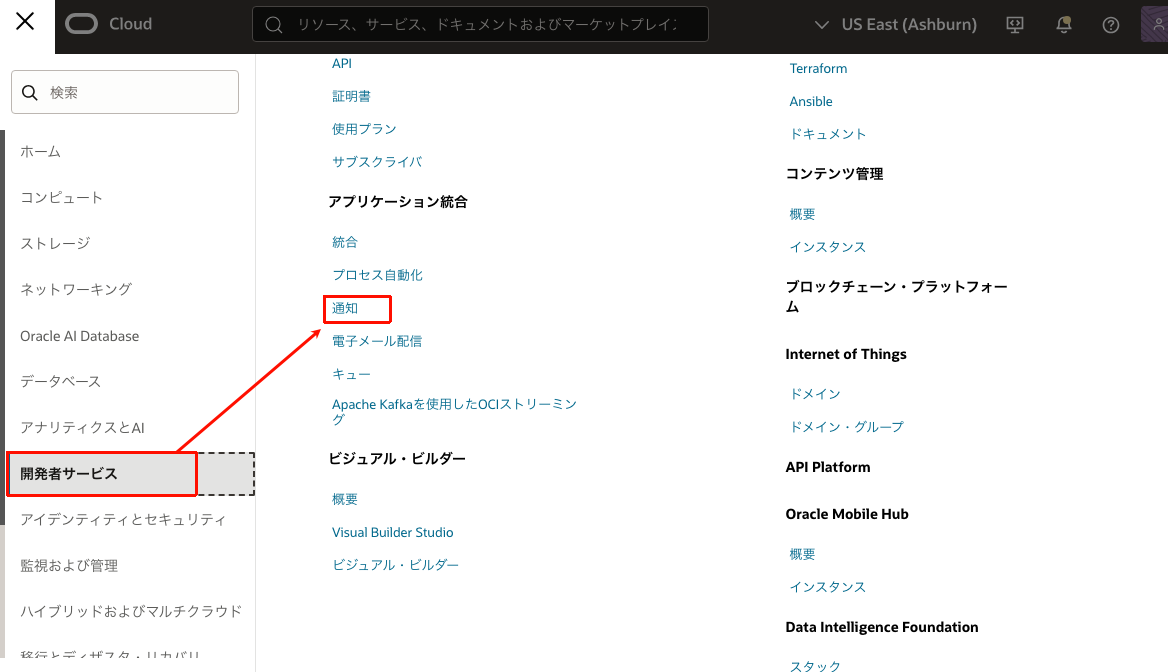The width and height of the screenshot is (1168, 672).
Task: Open the 通知 link under アプリケーション統合
Action: pyautogui.click(x=345, y=308)
